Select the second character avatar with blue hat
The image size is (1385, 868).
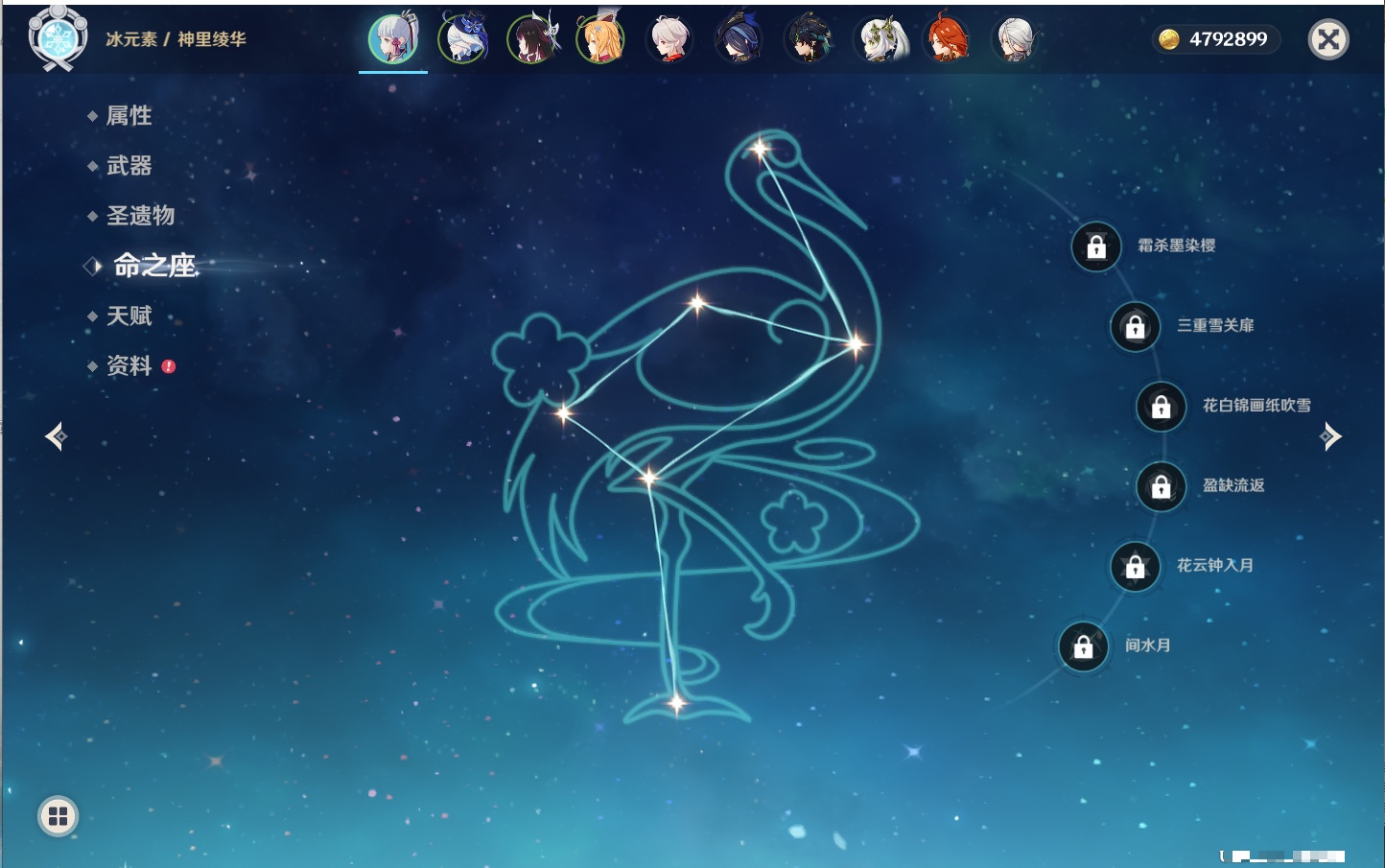pyautogui.click(x=463, y=40)
